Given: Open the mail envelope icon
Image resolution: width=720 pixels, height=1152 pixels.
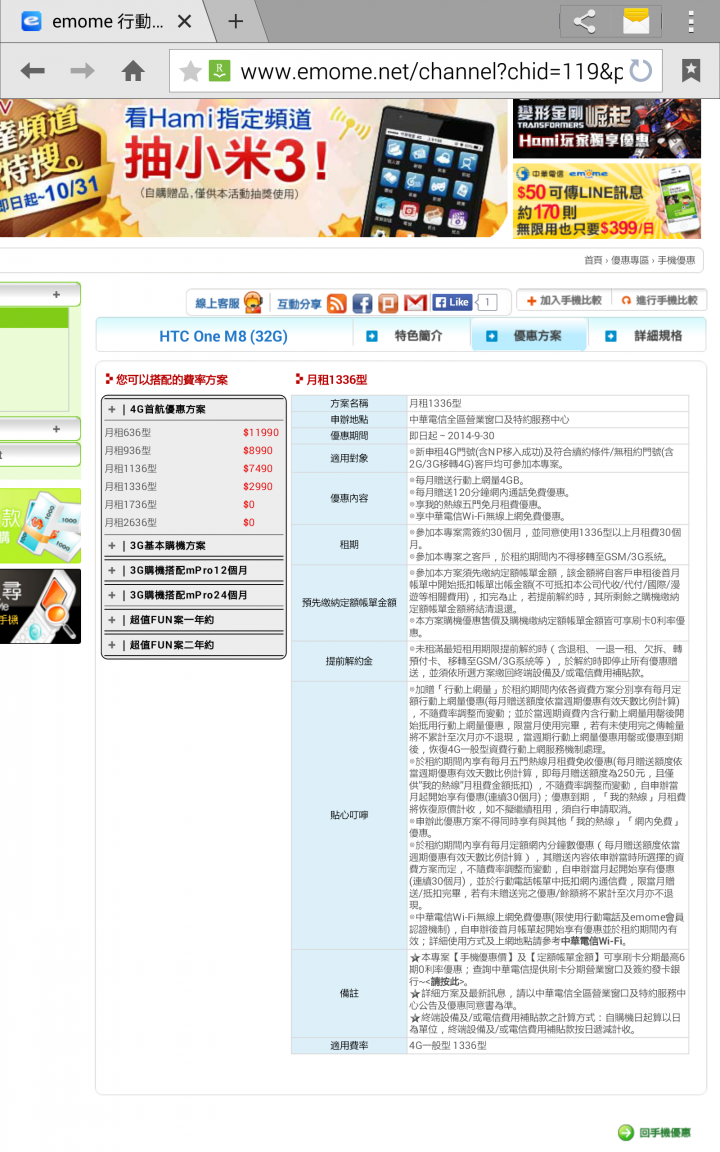Looking at the screenshot, I should click(636, 21).
